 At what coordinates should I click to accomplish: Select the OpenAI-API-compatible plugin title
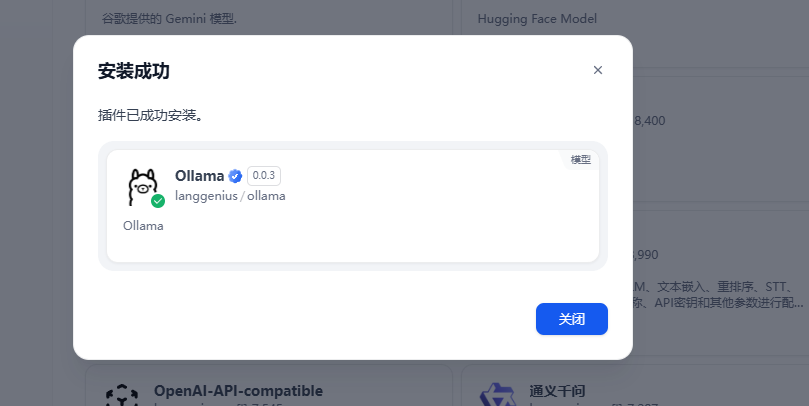(x=238, y=391)
